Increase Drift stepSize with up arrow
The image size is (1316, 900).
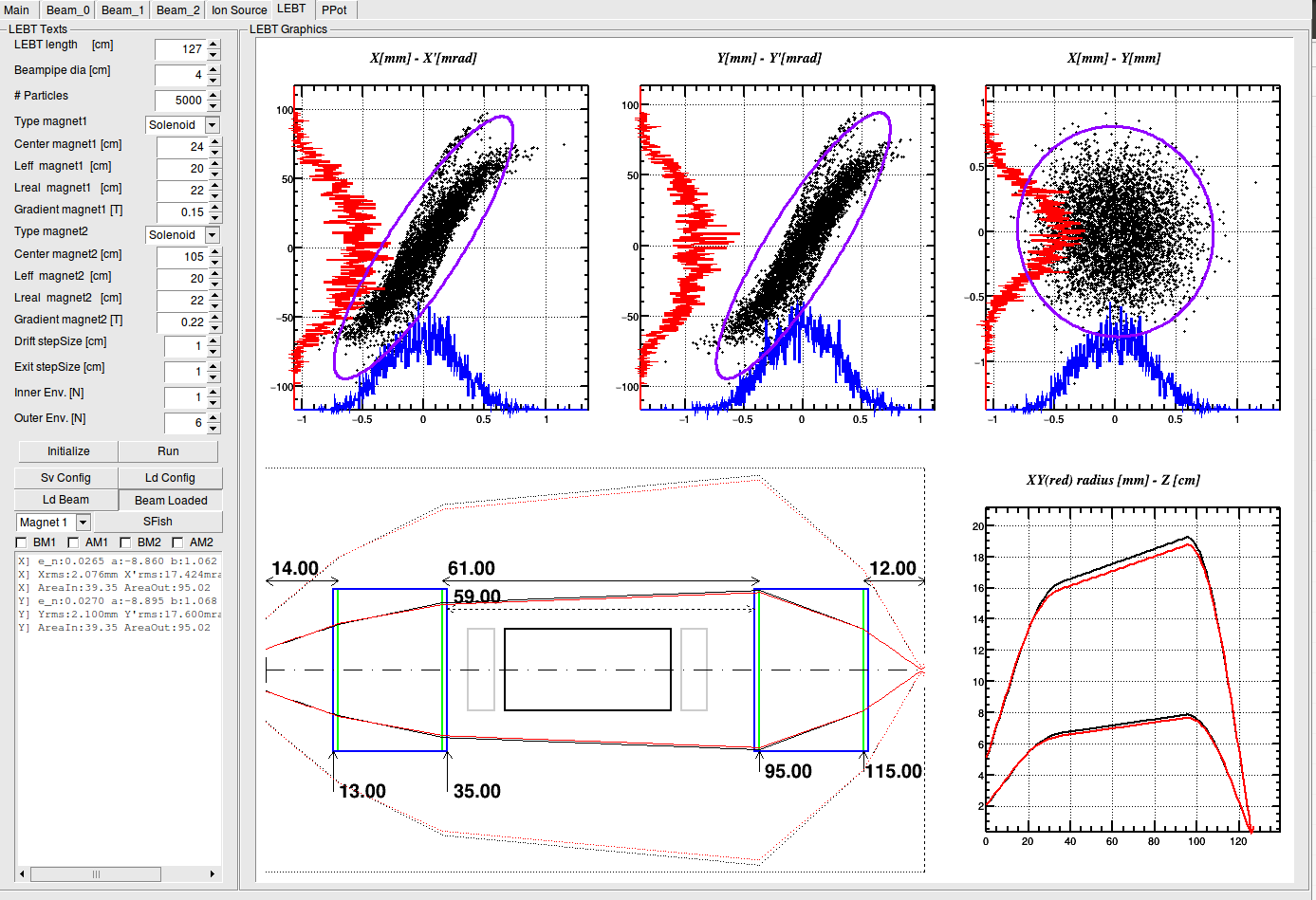click(x=213, y=340)
